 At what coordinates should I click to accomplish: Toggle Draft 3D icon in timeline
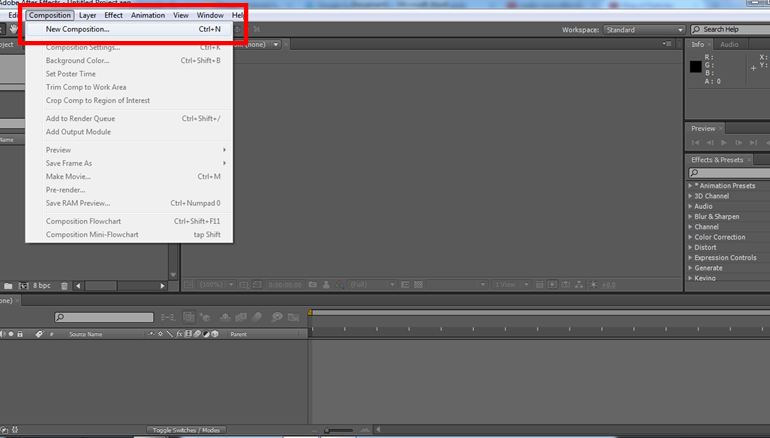pyautogui.click(x=205, y=317)
